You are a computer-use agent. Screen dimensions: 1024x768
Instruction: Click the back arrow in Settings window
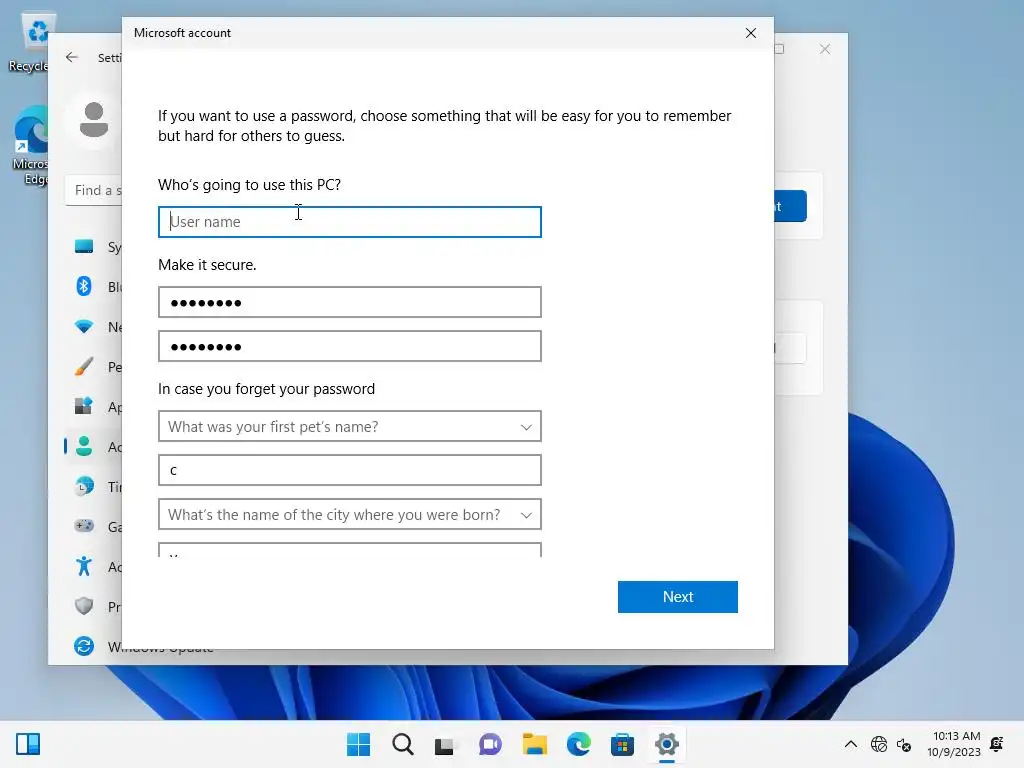(72, 57)
